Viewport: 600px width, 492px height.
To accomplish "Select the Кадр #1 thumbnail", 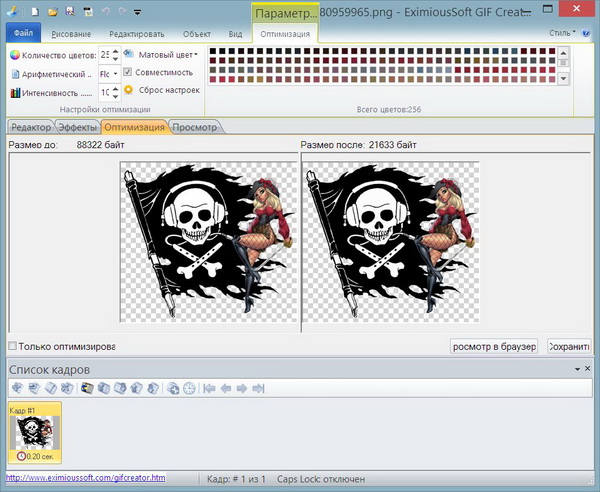I will point(35,432).
